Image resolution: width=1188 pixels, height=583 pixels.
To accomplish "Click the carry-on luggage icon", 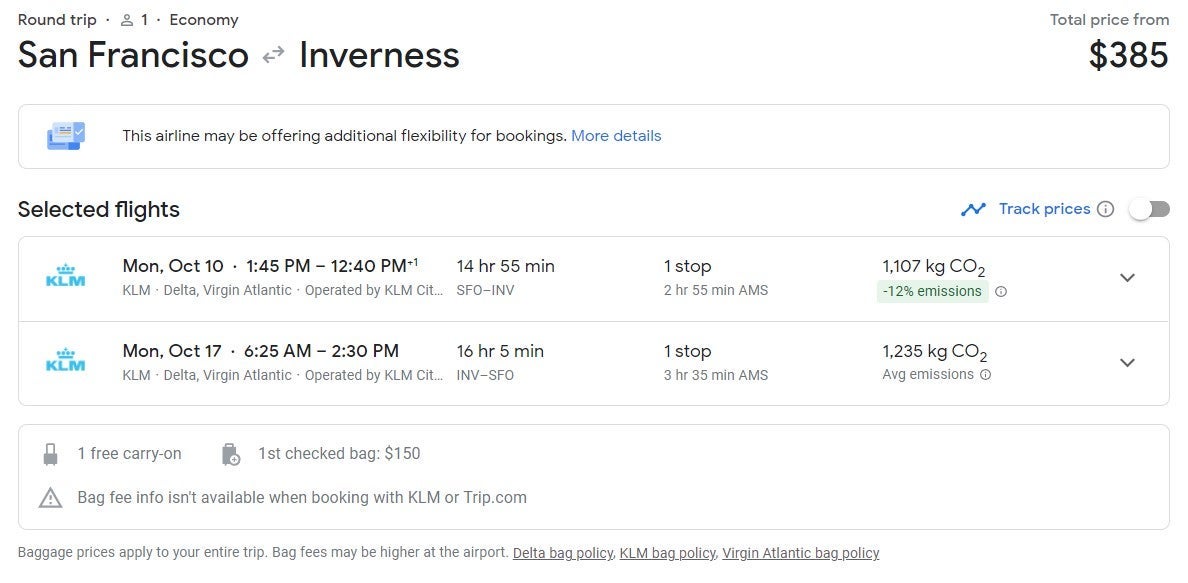I will (x=50, y=454).
